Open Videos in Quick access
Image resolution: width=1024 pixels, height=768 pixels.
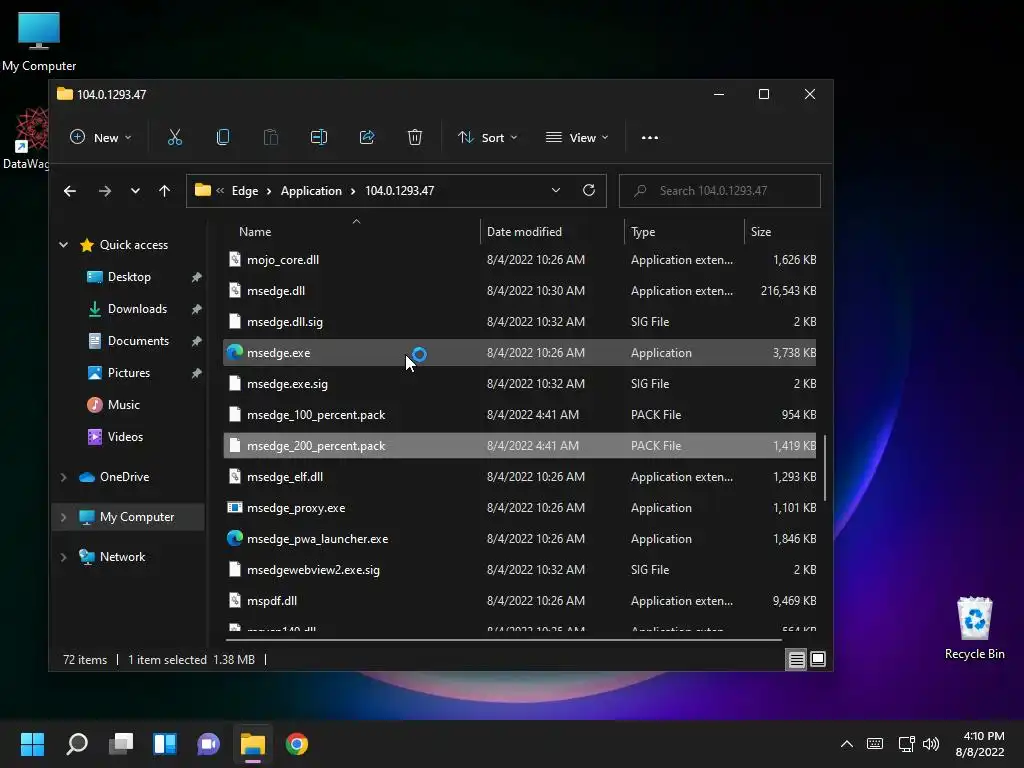[125, 437]
